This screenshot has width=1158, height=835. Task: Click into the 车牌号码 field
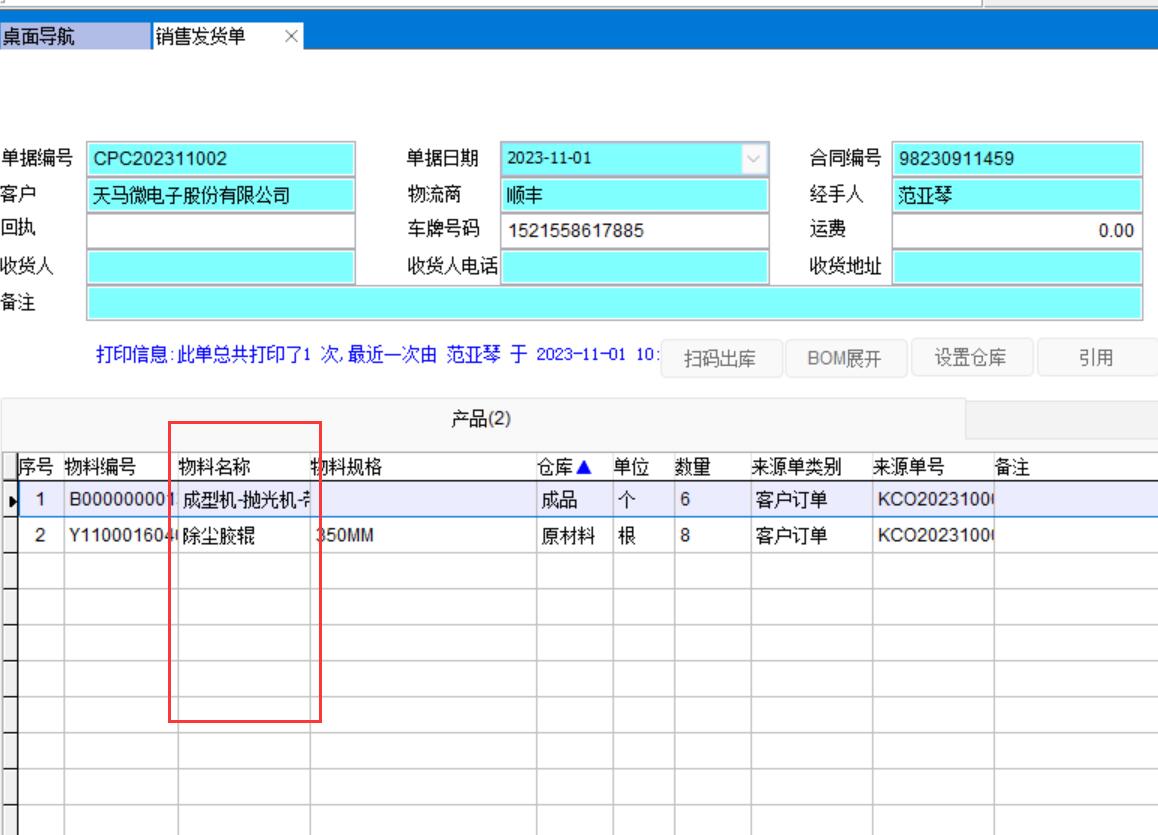pyautogui.click(x=634, y=231)
